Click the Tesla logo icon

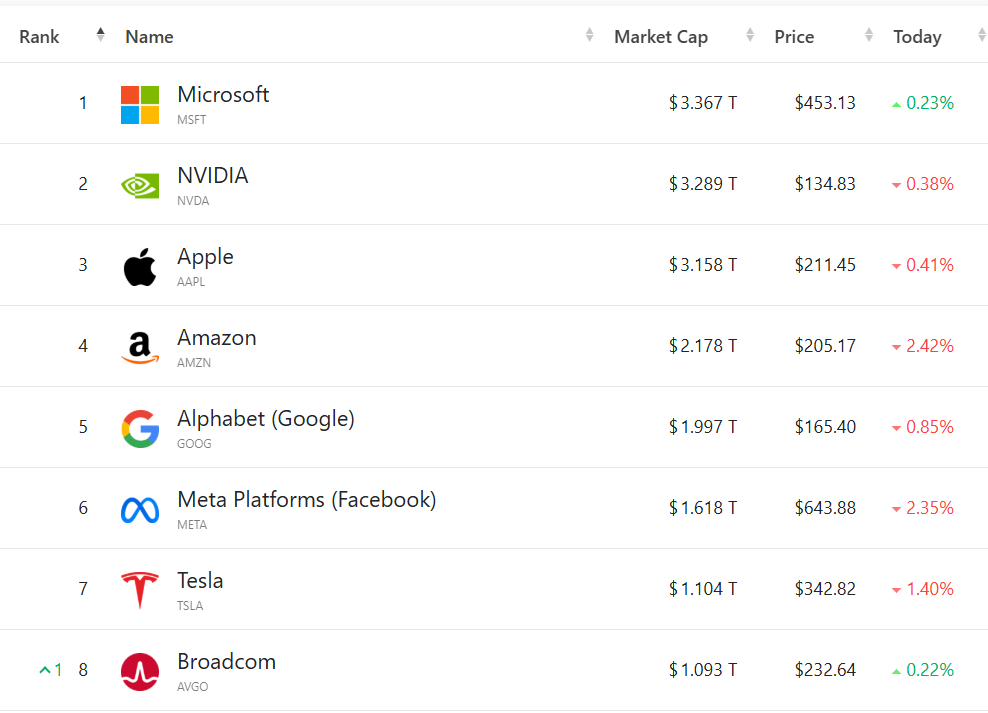[x=140, y=590]
